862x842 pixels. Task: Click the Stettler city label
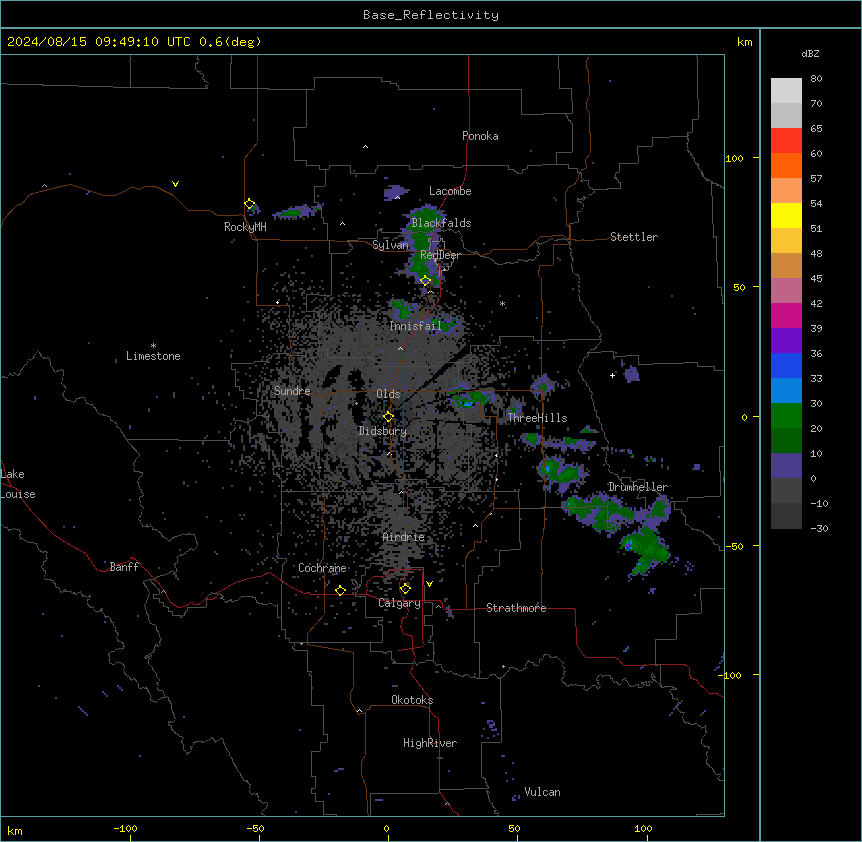(x=634, y=237)
